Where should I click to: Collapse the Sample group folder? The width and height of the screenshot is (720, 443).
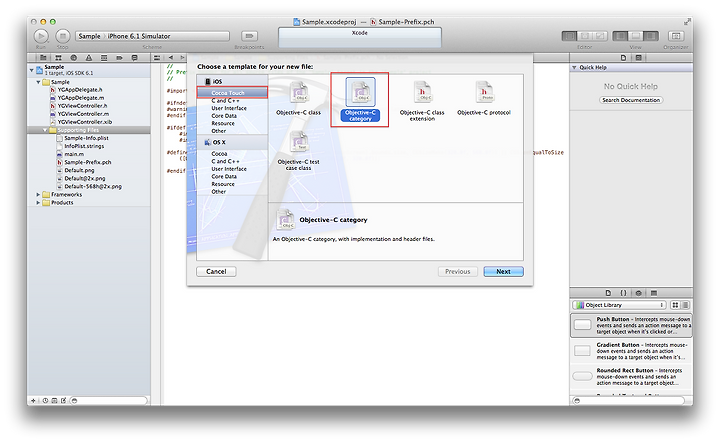[x=39, y=82]
